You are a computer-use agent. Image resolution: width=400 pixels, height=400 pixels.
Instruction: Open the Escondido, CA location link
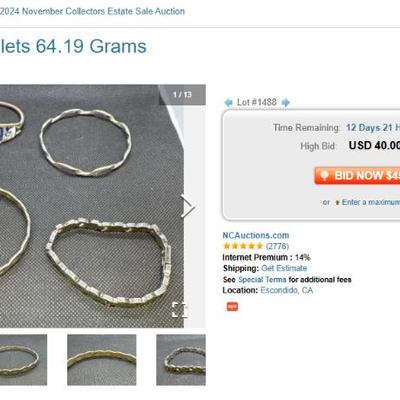(287, 290)
